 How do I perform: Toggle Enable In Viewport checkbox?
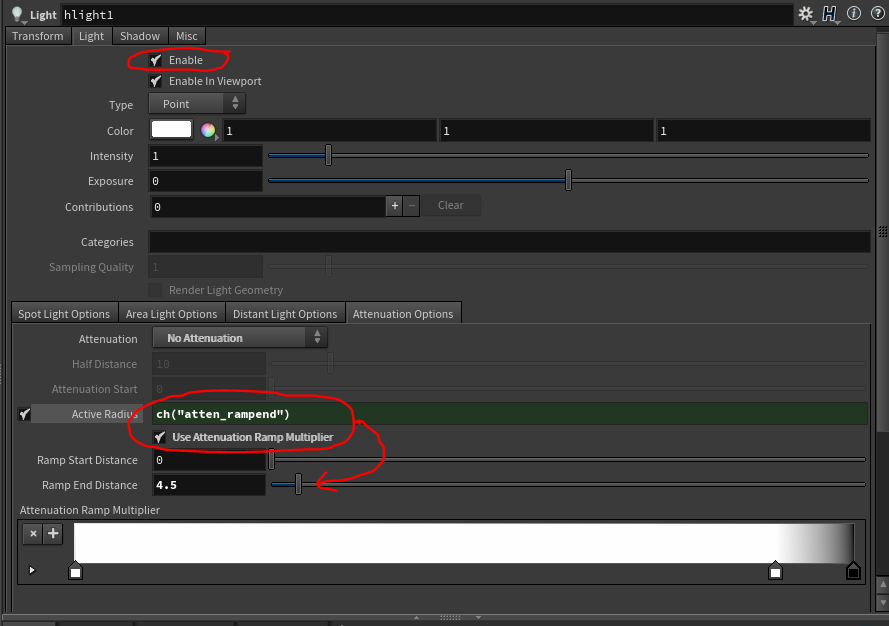click(156, 81)
